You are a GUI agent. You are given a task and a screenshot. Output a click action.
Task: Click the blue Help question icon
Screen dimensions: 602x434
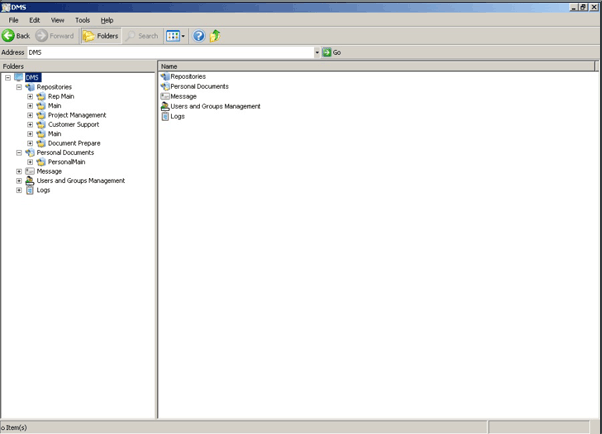point(198,36)
